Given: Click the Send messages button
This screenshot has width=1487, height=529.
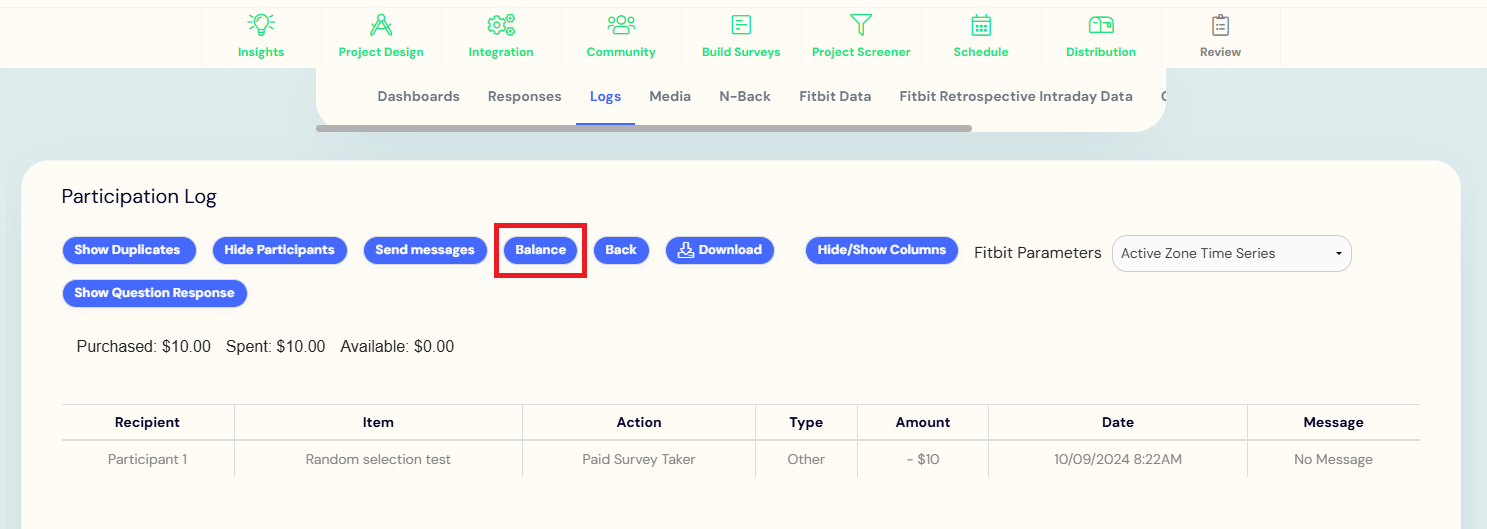Looking at the screenshot, I should (425, 250).
